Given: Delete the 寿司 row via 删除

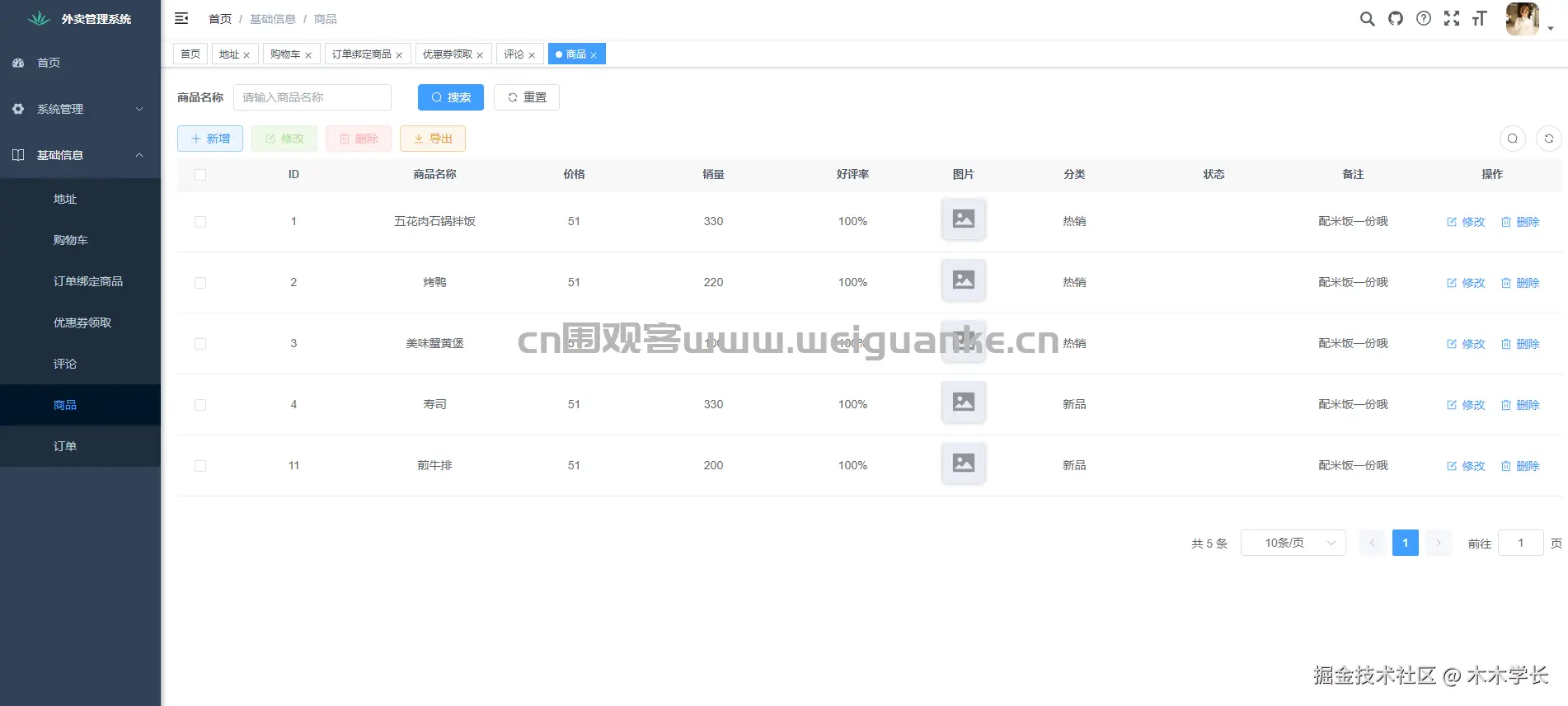Looking at the screenshot, I should [x=1519, y=405].
